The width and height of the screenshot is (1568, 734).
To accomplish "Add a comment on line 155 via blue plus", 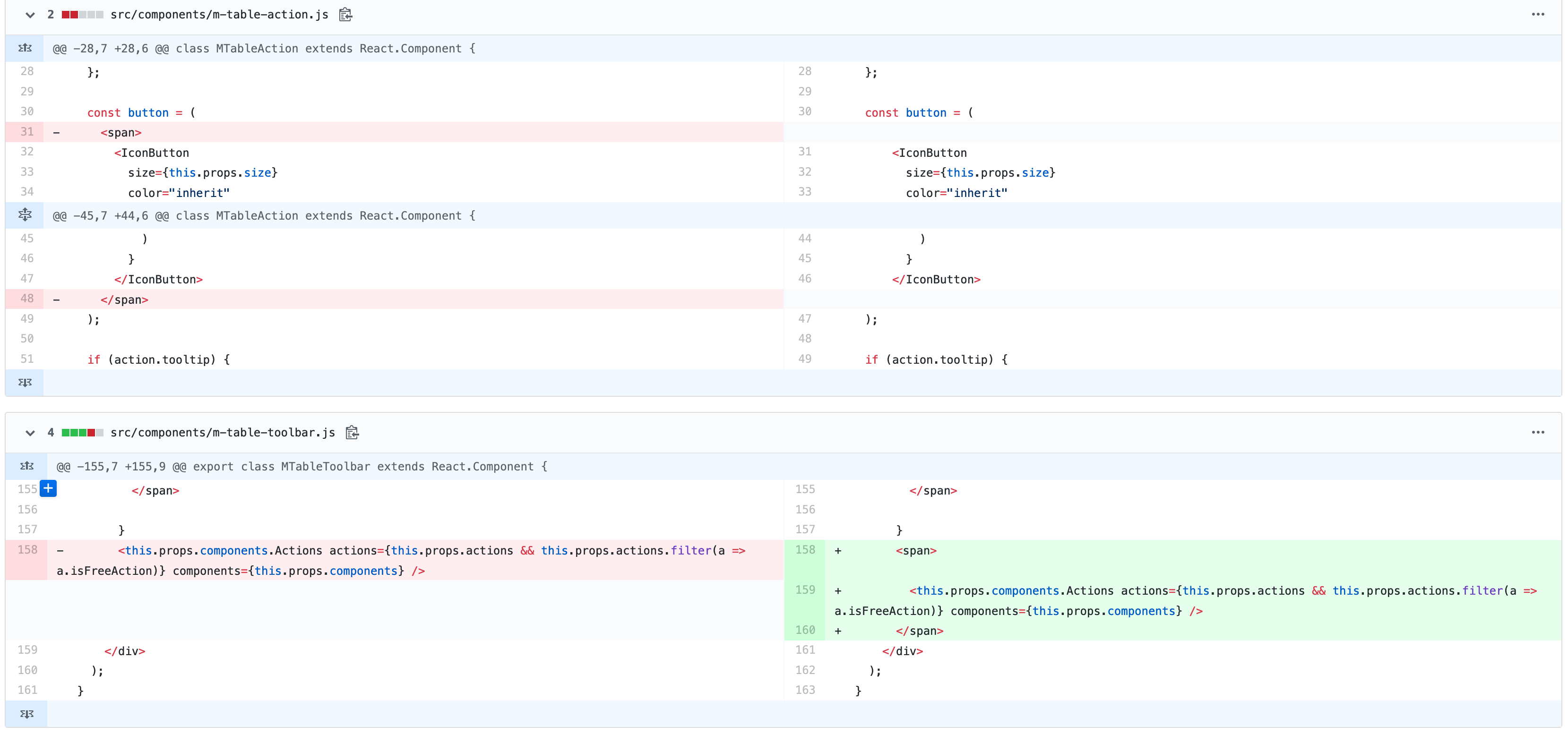I will tap(48, 488).
